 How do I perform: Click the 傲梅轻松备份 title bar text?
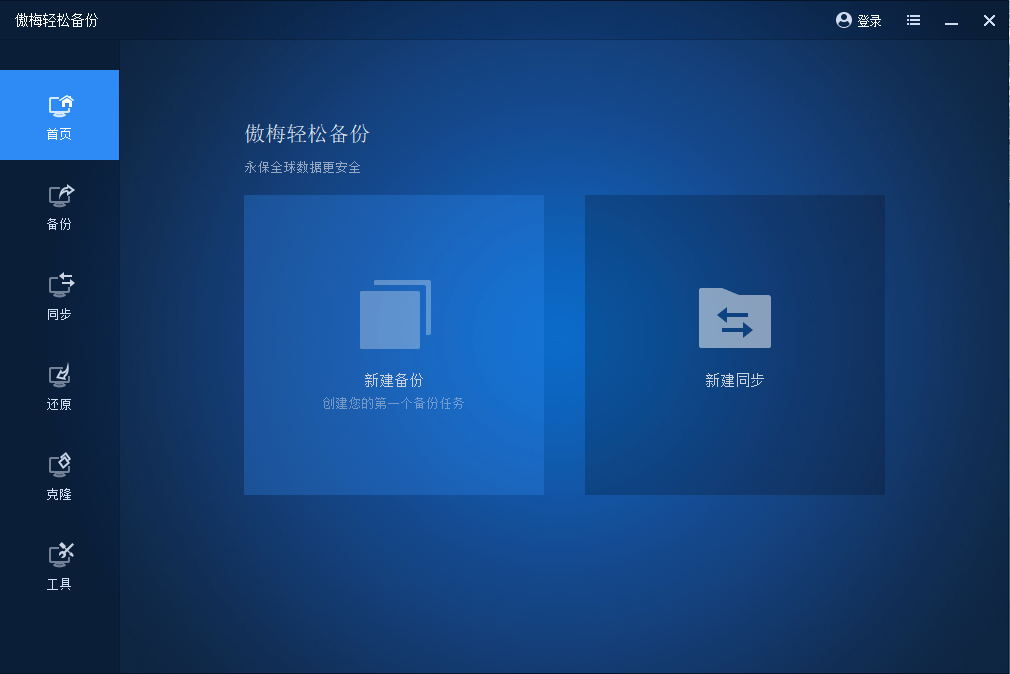click(57, 21)
